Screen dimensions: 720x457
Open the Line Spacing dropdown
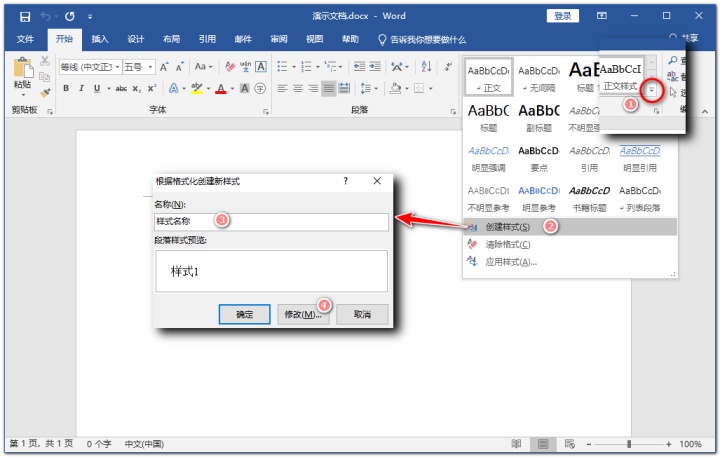pyautogui.click(x=369, y=88)
